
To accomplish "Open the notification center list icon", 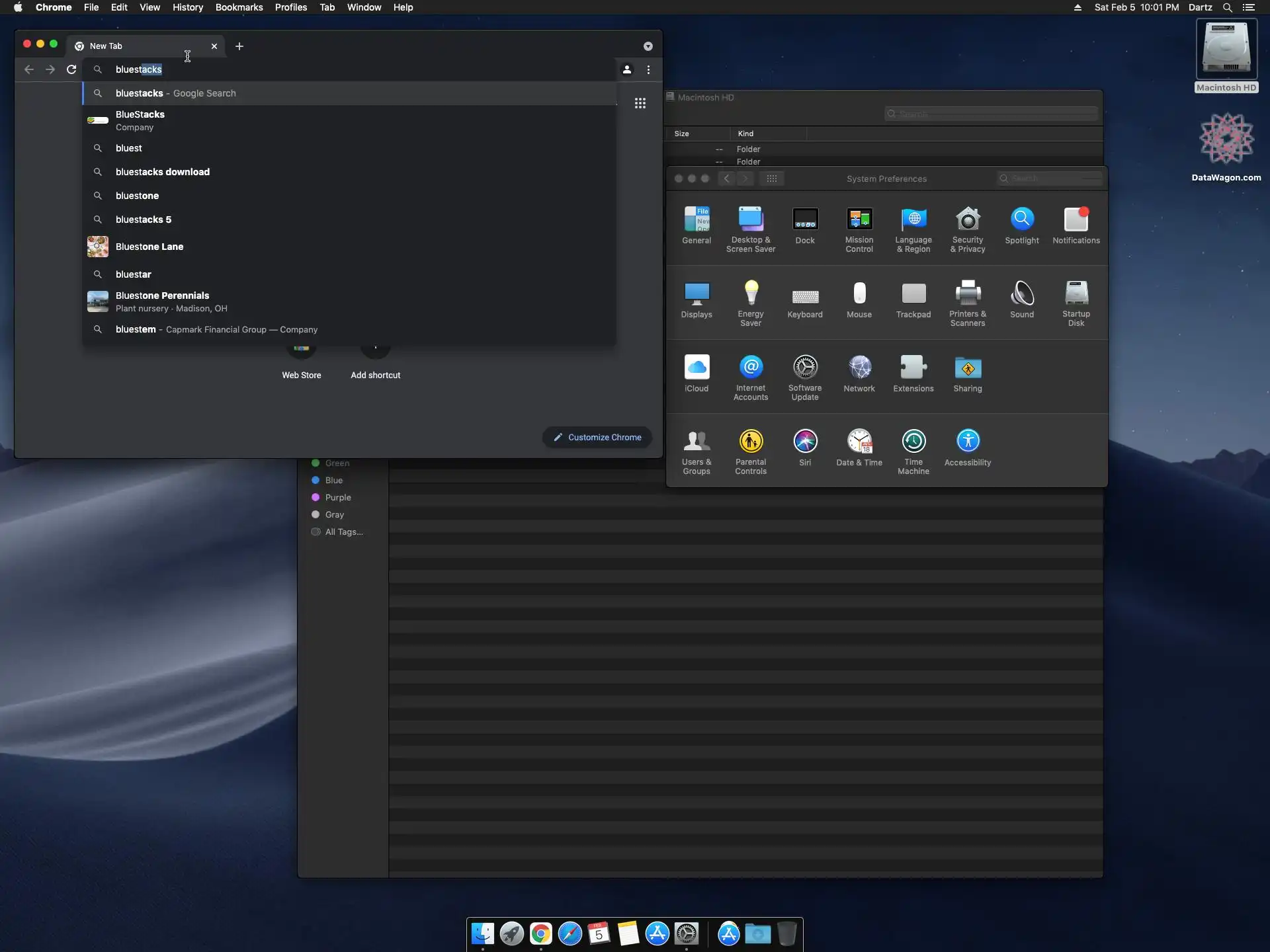I will 1248,7.
